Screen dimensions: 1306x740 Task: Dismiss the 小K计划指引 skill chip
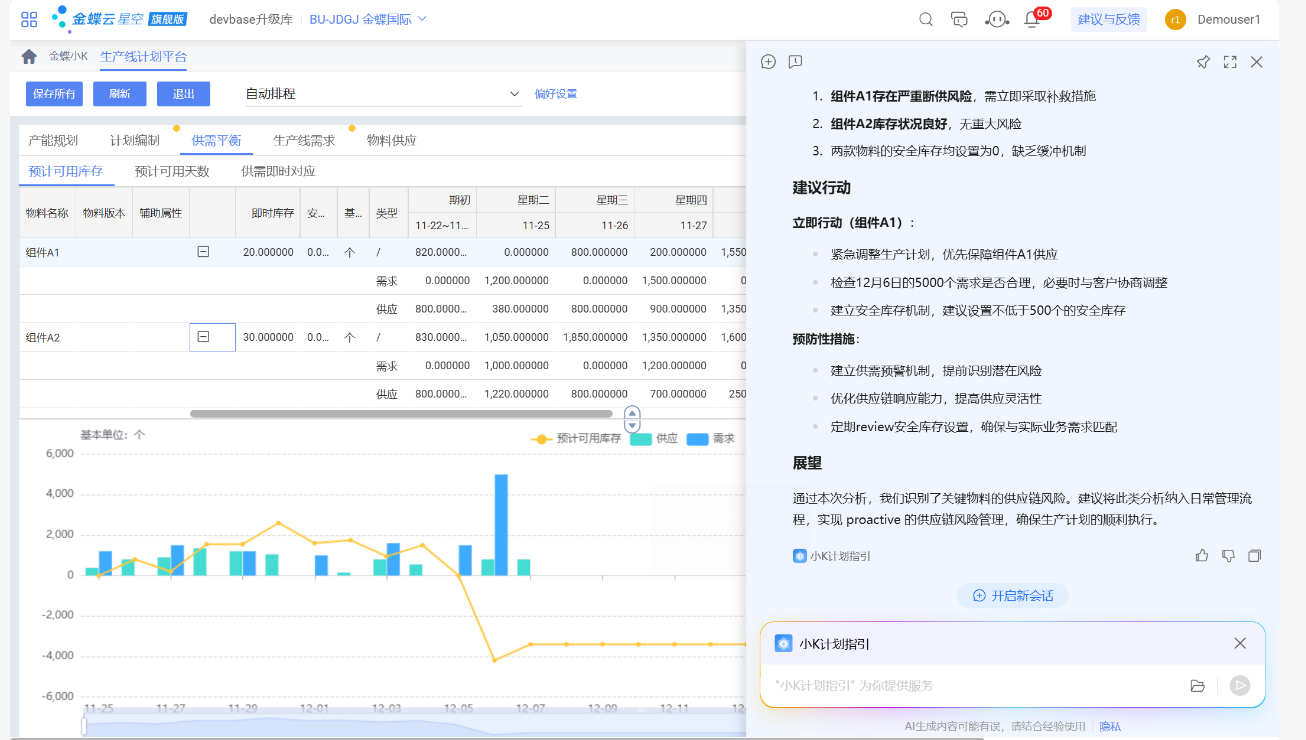click(1240, 643)
